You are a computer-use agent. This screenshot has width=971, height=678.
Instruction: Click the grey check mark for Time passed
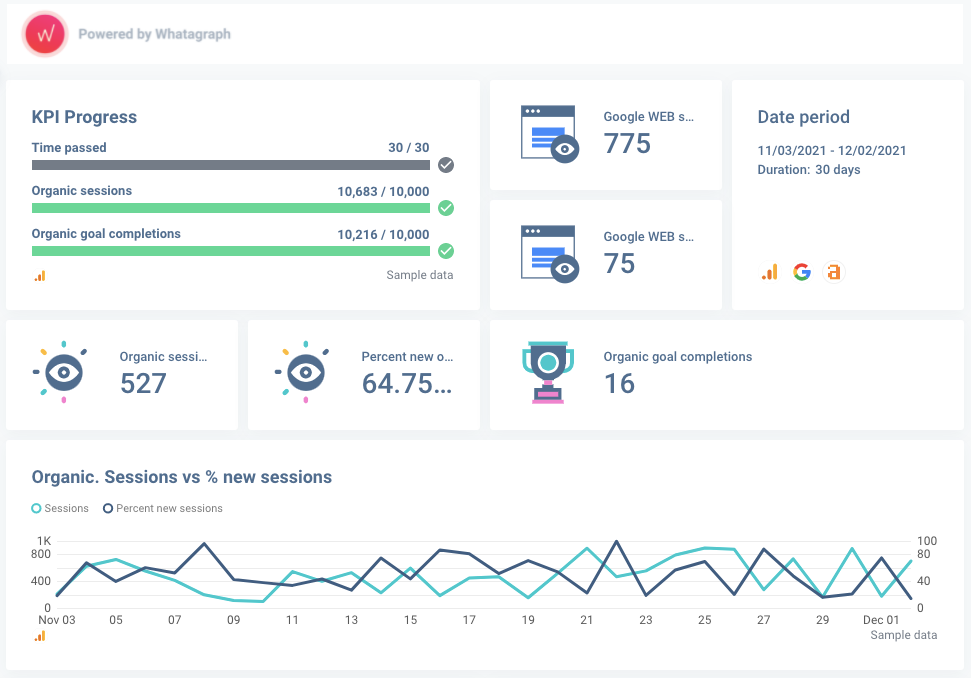(446, 165)
